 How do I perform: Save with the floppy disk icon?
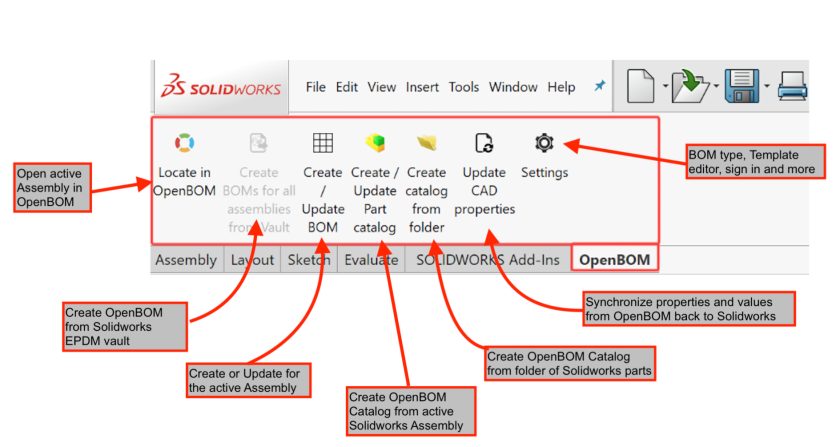point(742,86)
